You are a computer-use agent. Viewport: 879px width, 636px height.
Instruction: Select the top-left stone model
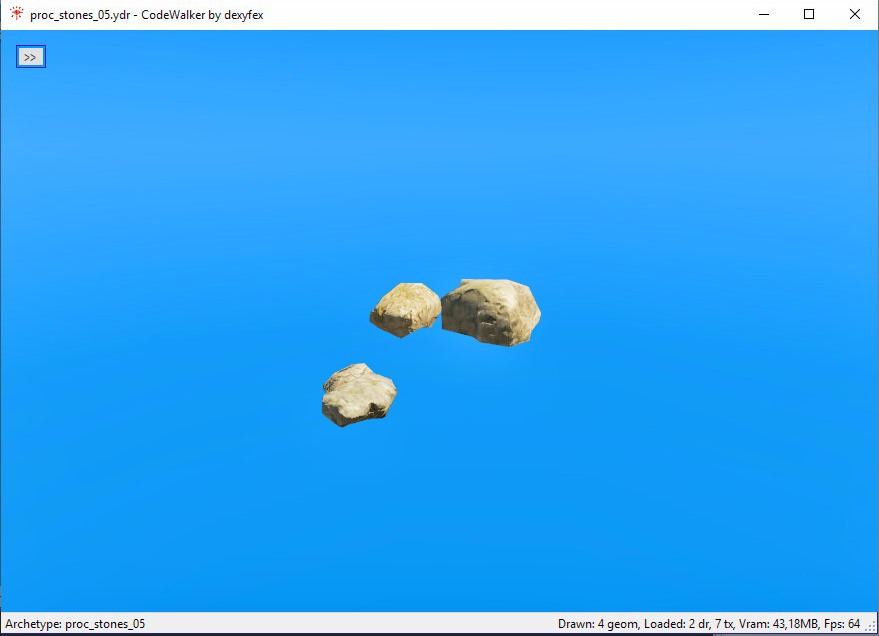[405, 309]
